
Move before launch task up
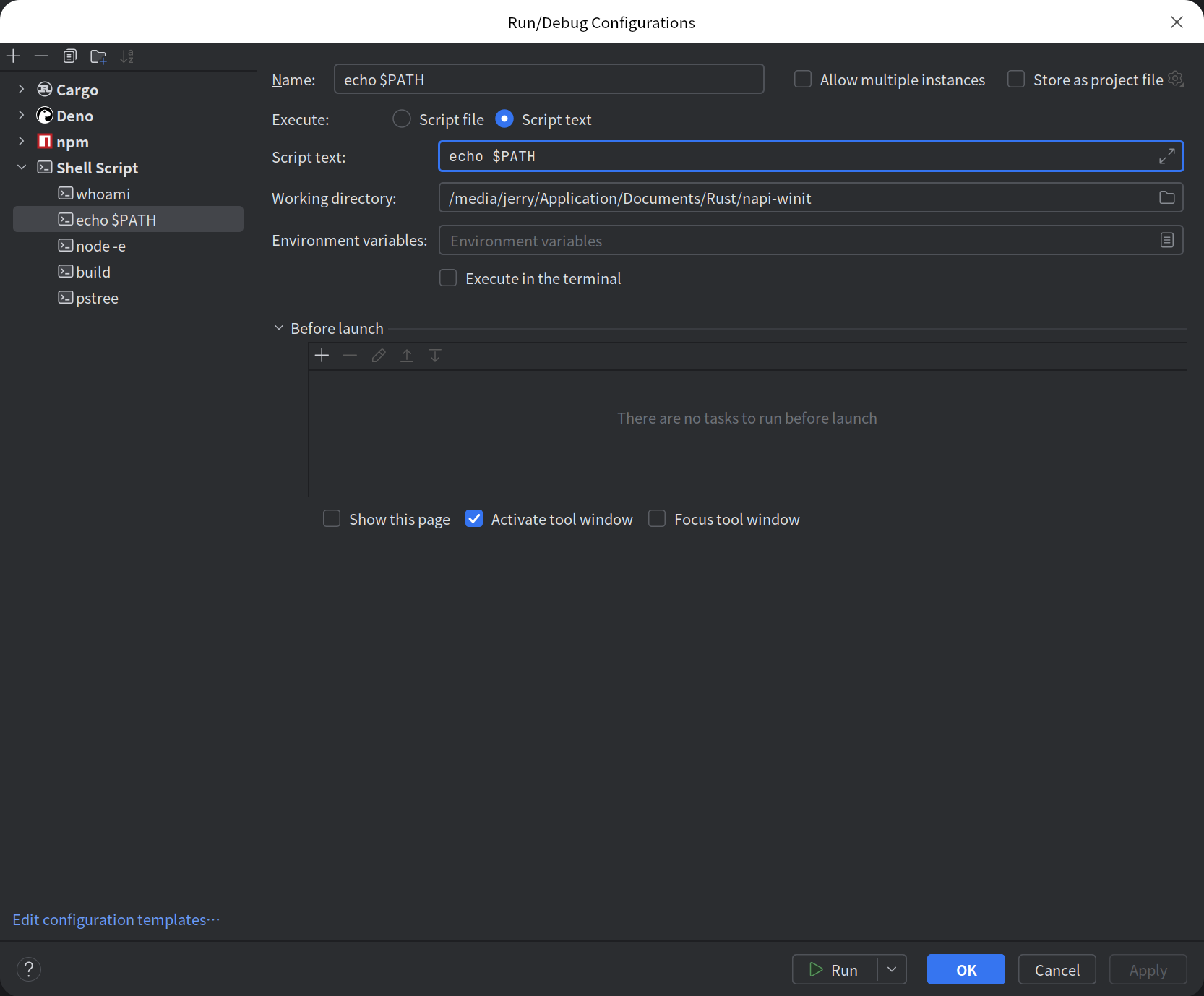click(407, 356)
